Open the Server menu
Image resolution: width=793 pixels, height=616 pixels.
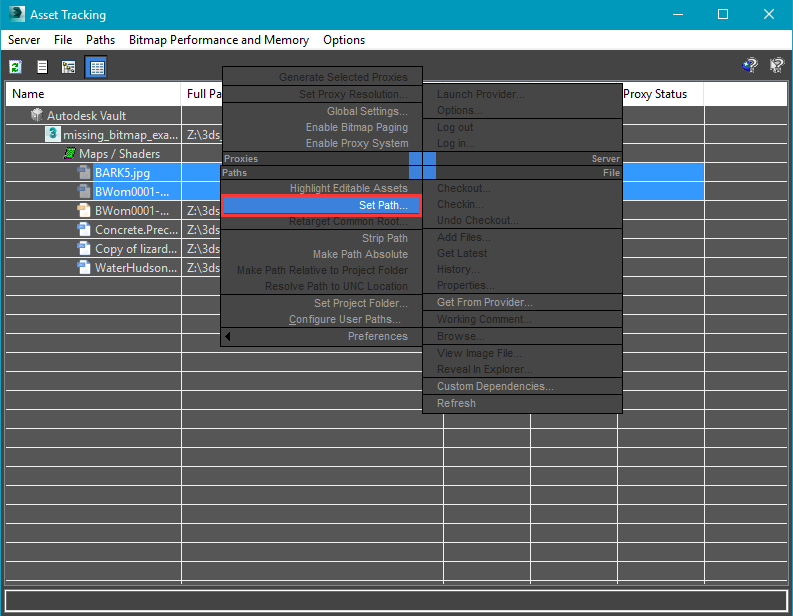click(24, 40)
